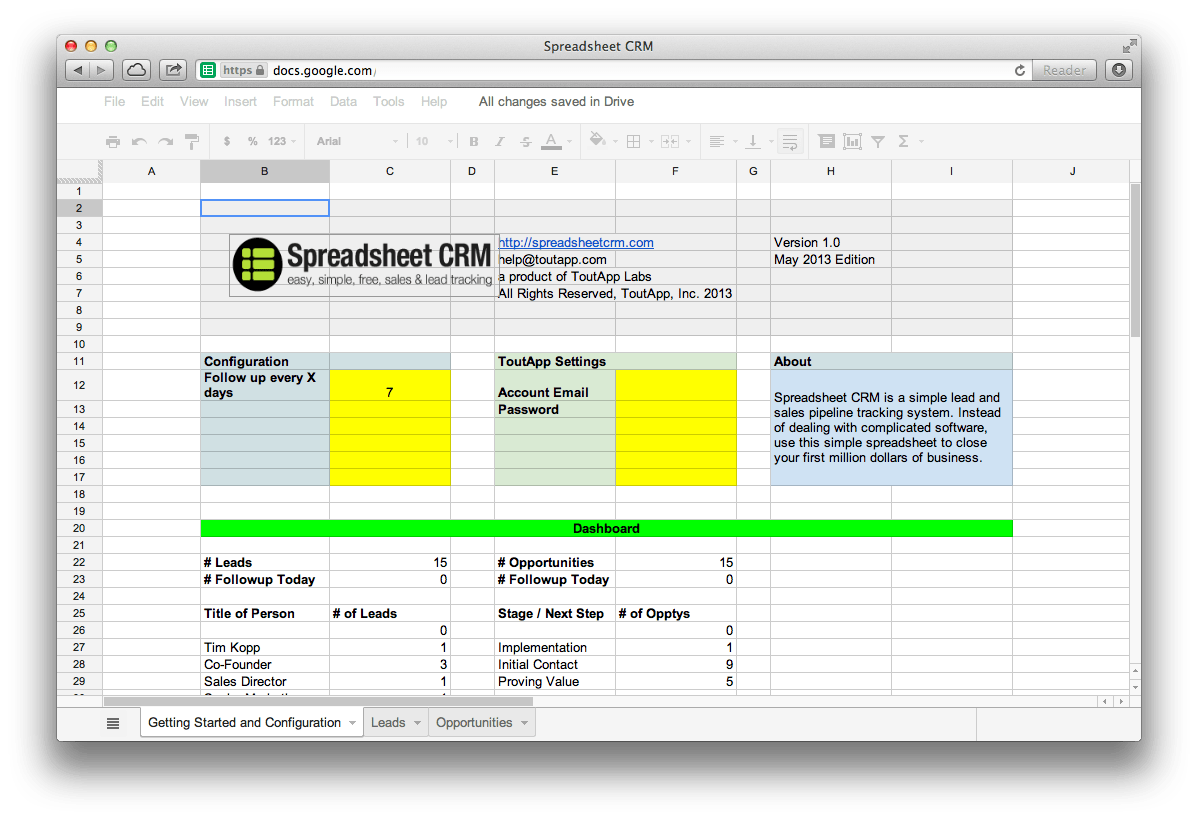The width and height of the screenshot is (1198, 820).
Task: Click the Print icon in toolbar
Action: click(113, 141)
